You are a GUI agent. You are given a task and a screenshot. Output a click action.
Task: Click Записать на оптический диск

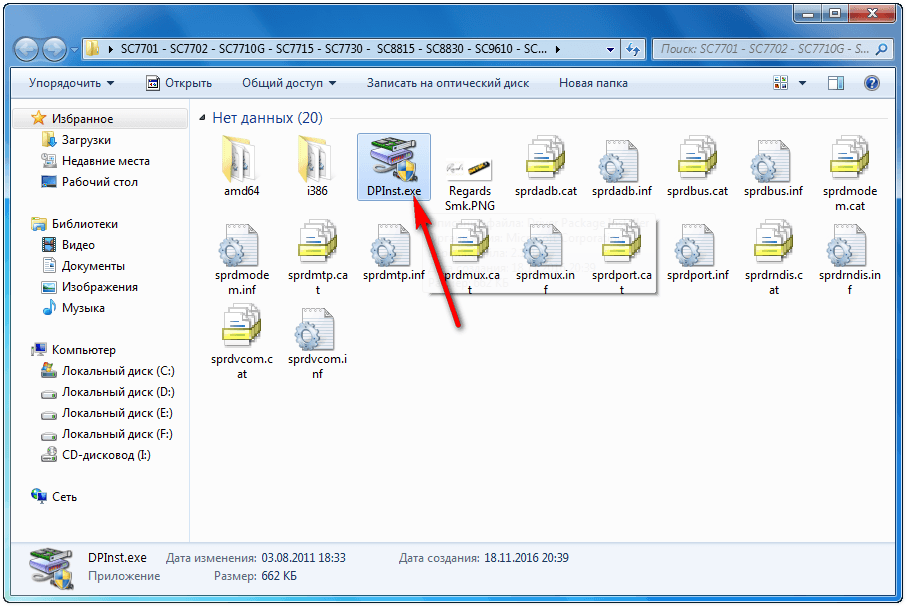[447, 83]
